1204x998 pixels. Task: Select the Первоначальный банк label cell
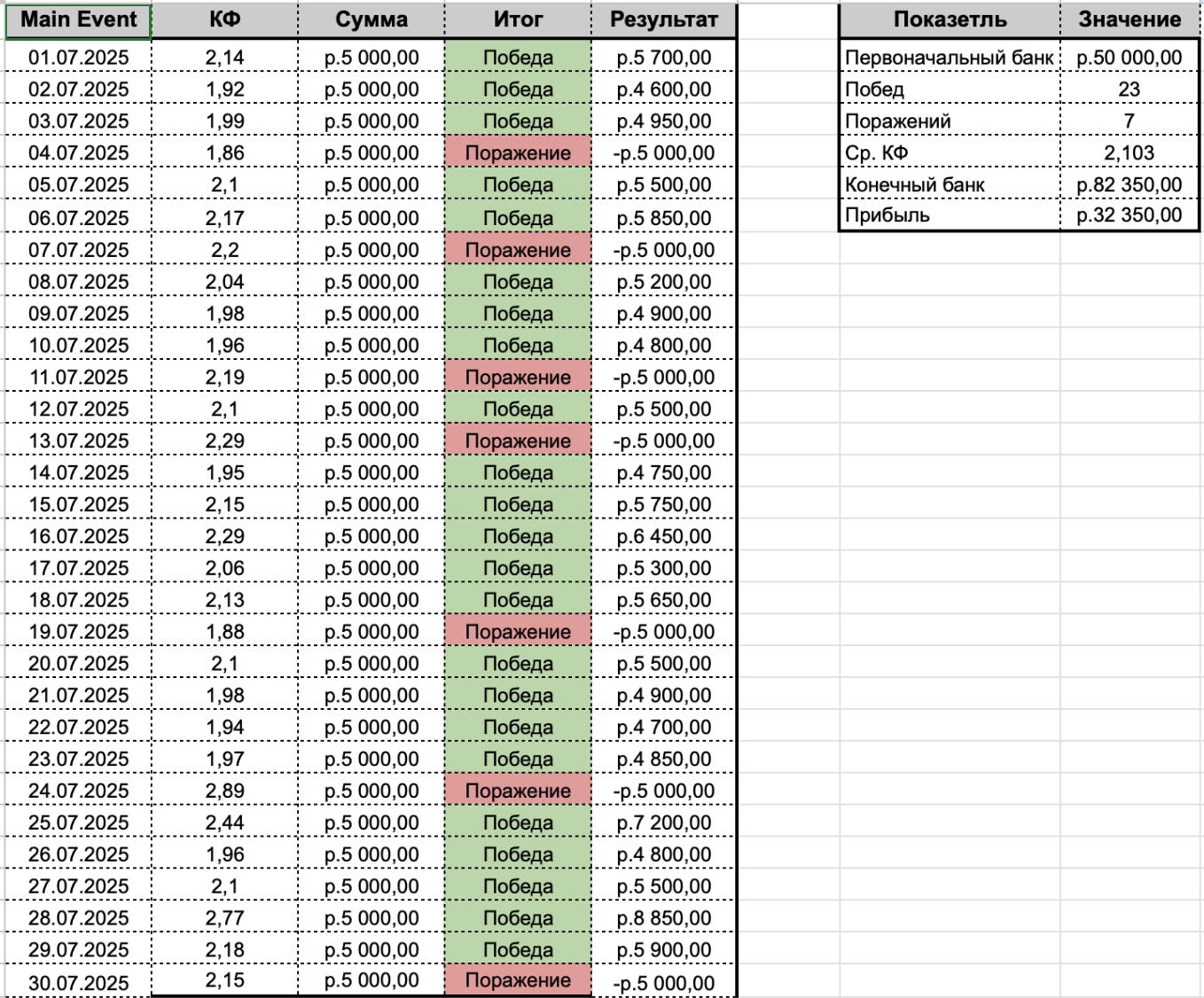[x=950, y=58]
